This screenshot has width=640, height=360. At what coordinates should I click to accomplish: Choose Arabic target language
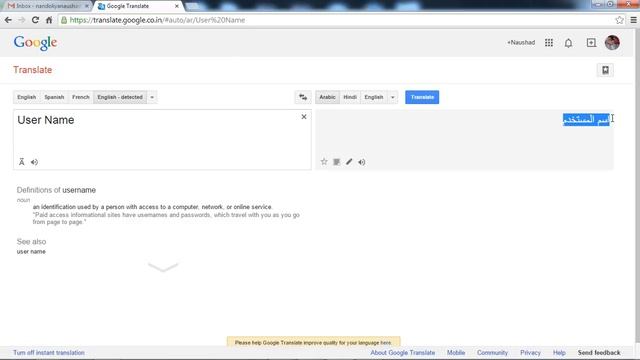(x=327, y=97)
